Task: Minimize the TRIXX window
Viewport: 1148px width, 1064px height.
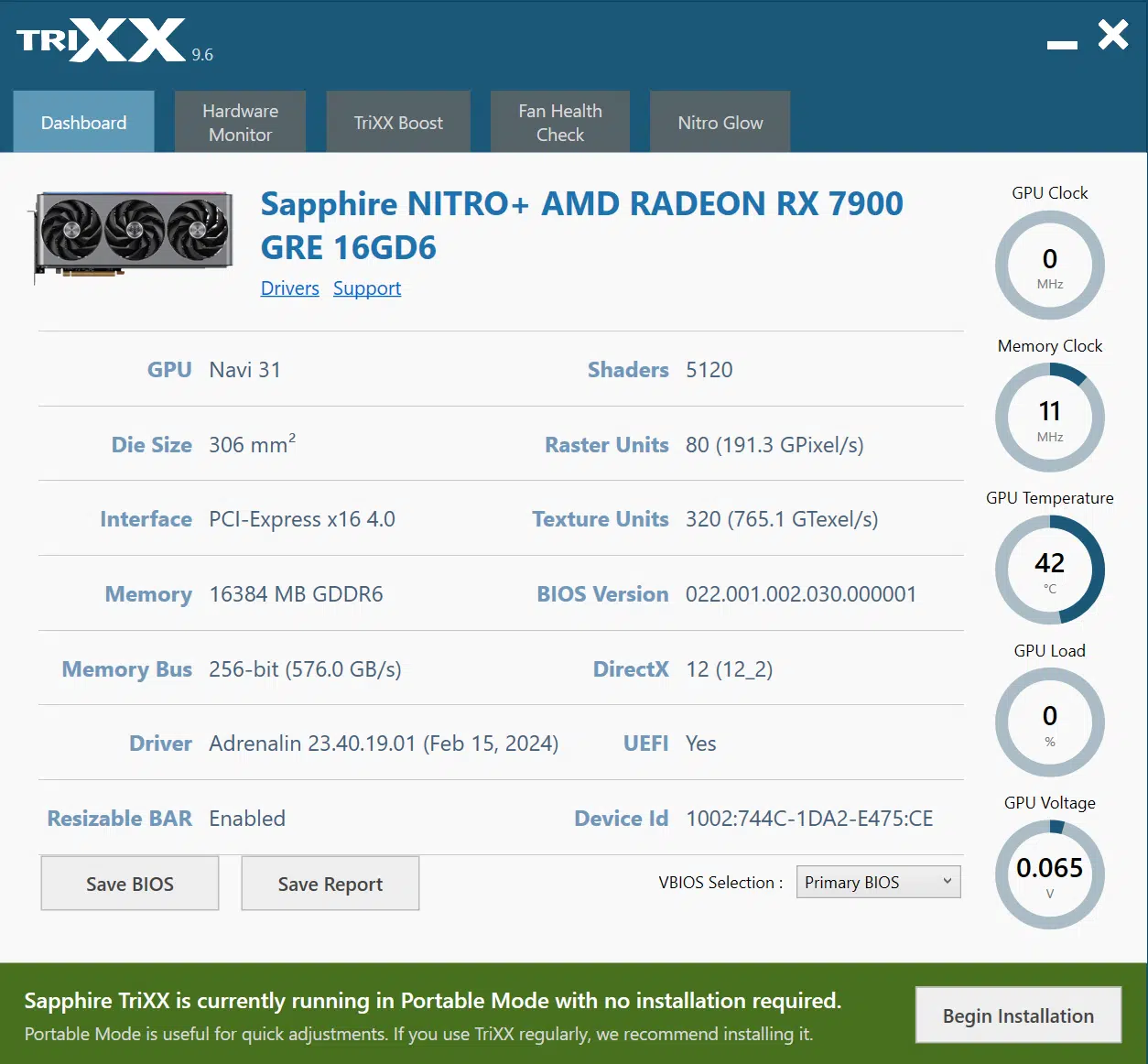Action: pyautogui.click(x=1062, y=44)
